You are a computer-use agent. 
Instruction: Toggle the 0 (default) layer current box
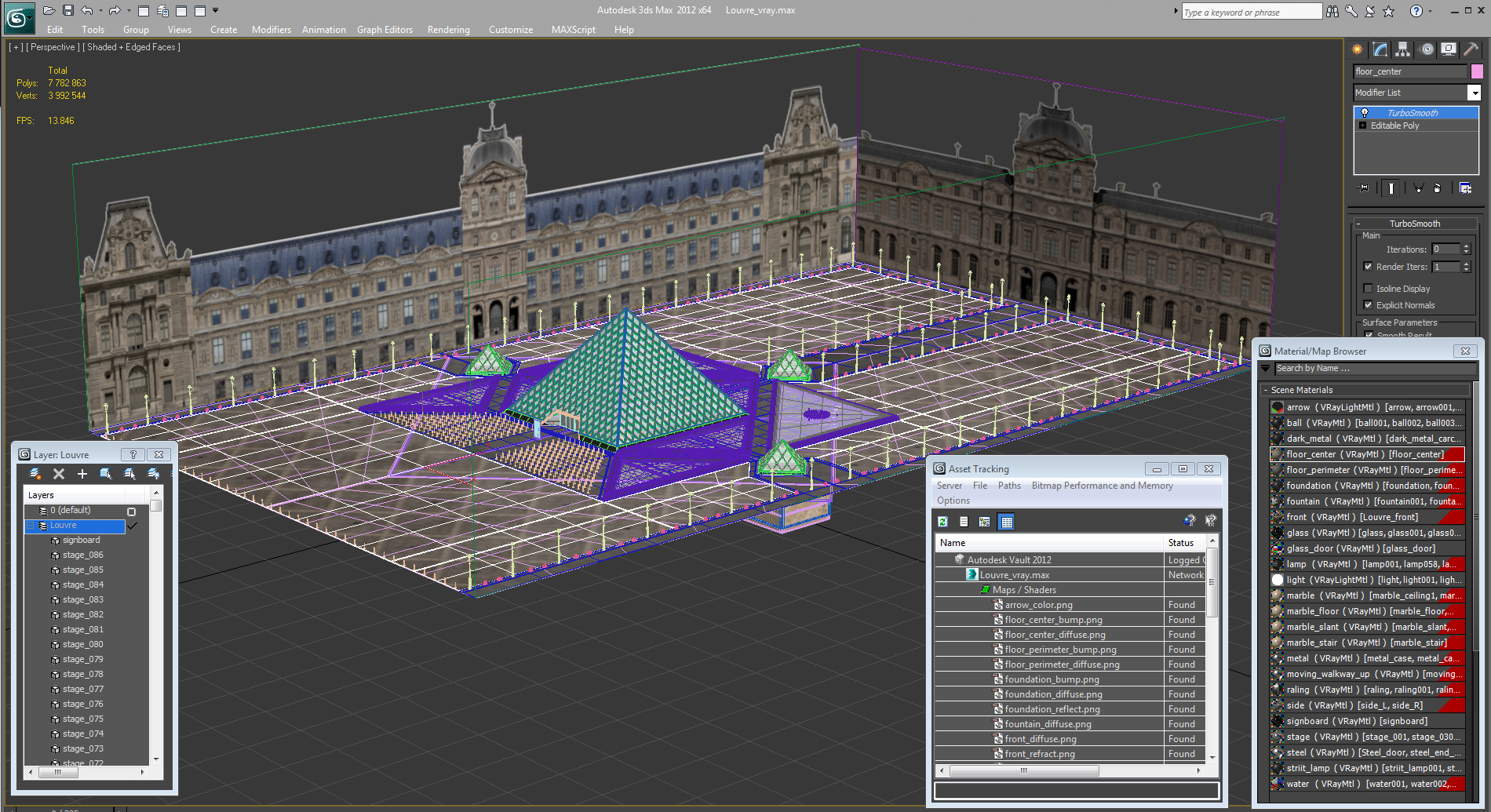click(131, 512)
